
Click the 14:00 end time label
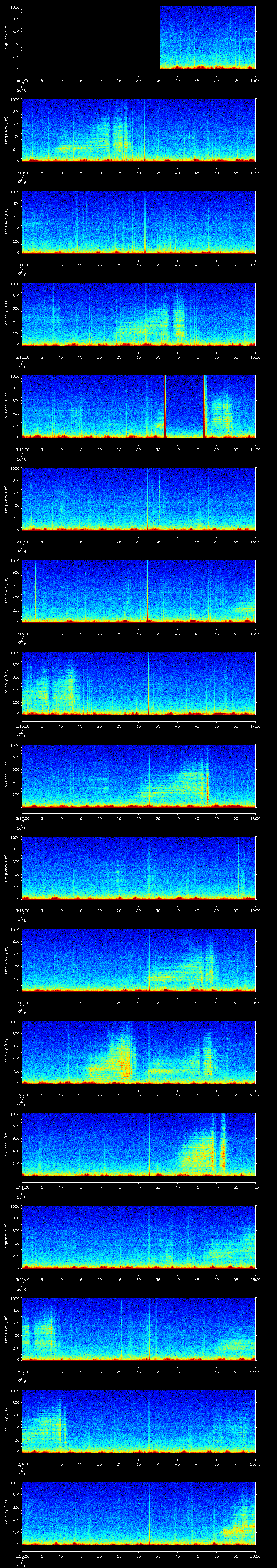pos(255,449)
